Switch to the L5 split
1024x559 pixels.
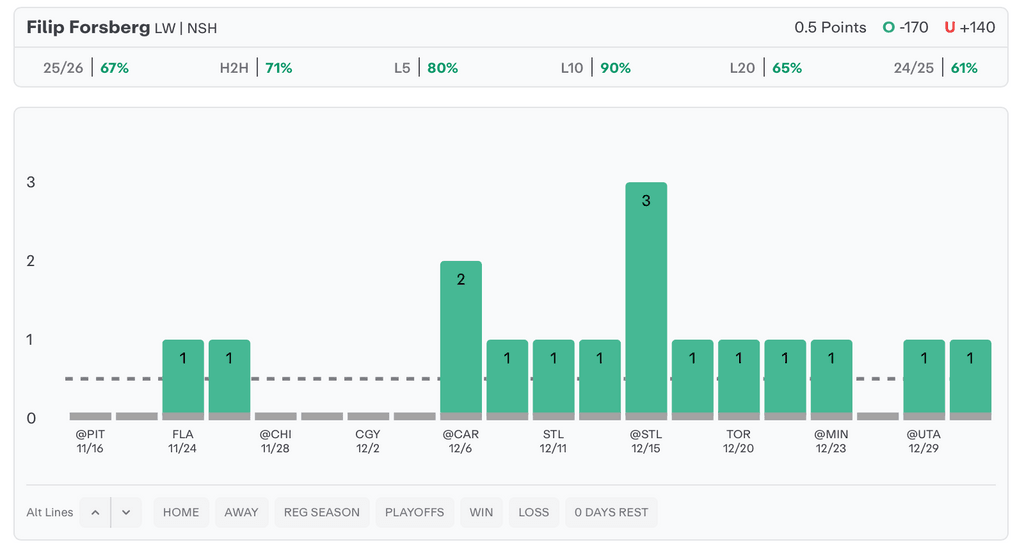coord(426,68)
